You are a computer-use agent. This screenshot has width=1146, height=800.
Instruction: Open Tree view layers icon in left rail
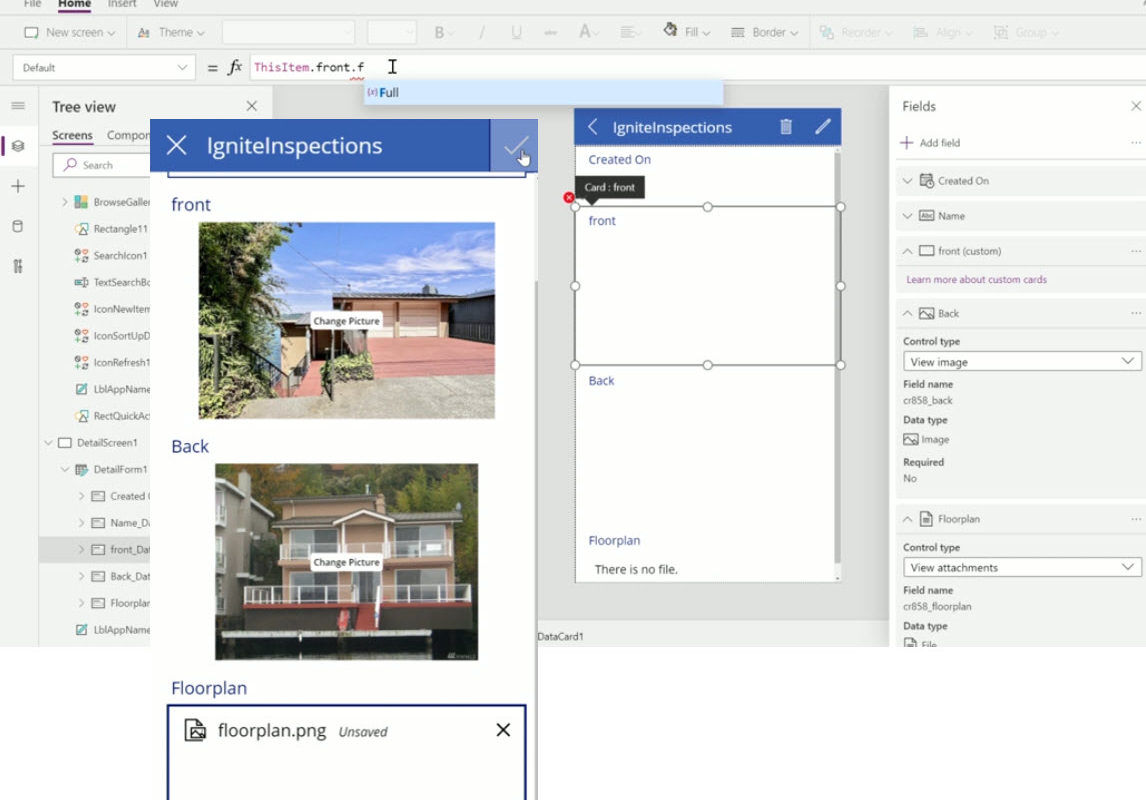[18, 145]
